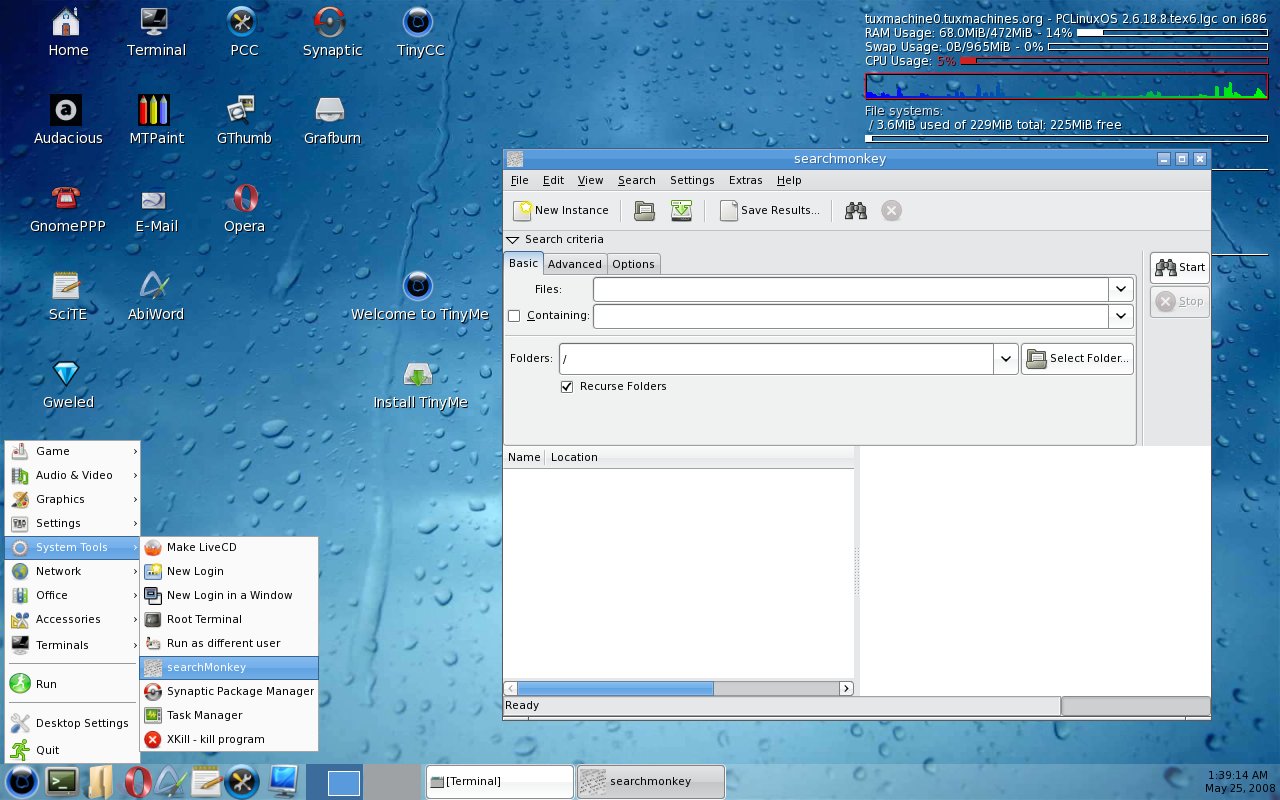The height and width of the screenshot is (800, 1280).
Task: Click Quit in the main menu
Action: point(72,750)
